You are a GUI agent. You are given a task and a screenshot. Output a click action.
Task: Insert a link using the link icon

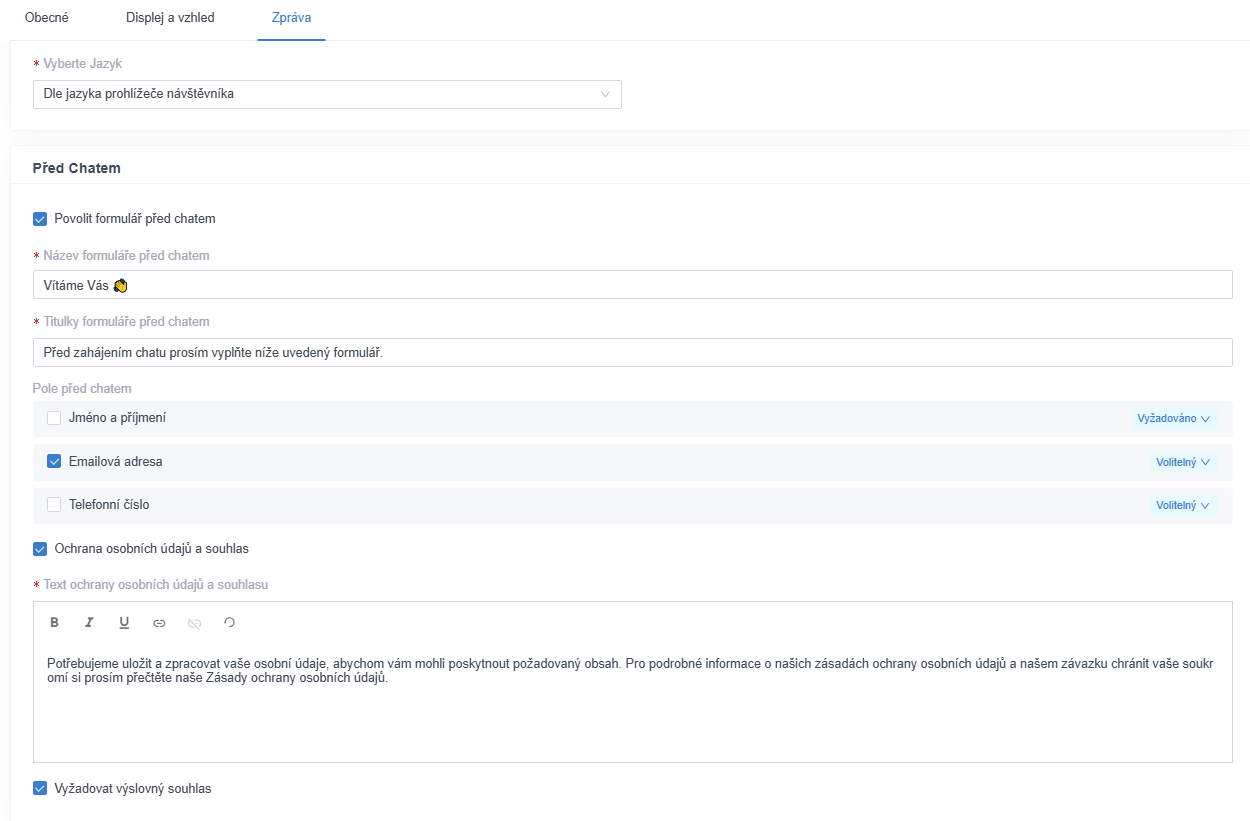(159, 623)
